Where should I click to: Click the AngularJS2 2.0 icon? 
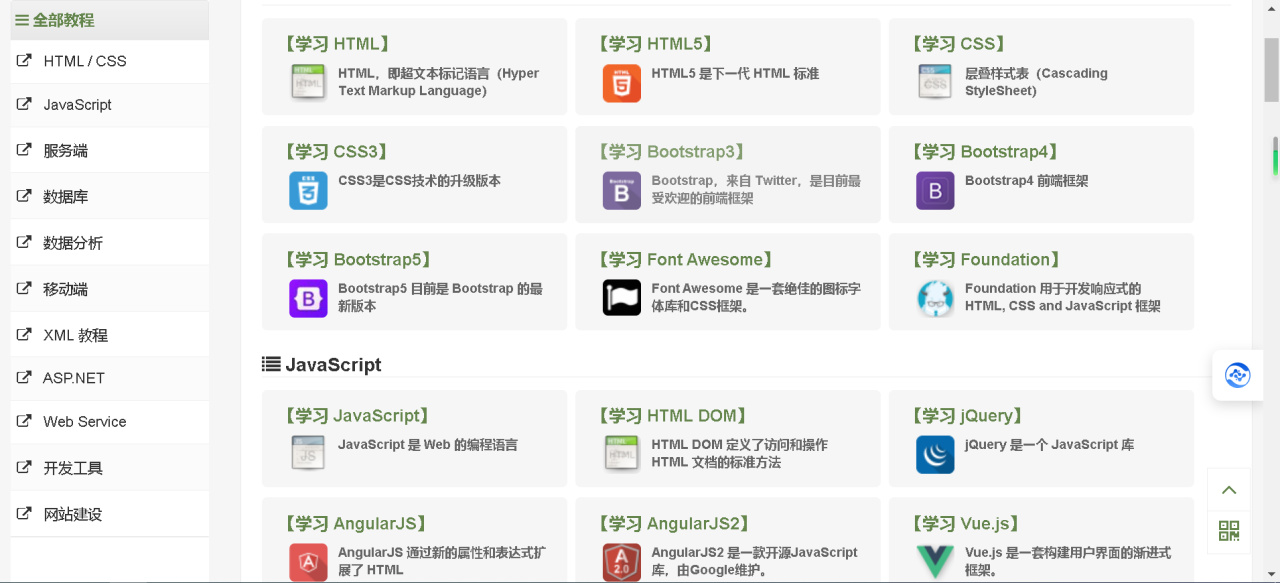pos(622,562)
